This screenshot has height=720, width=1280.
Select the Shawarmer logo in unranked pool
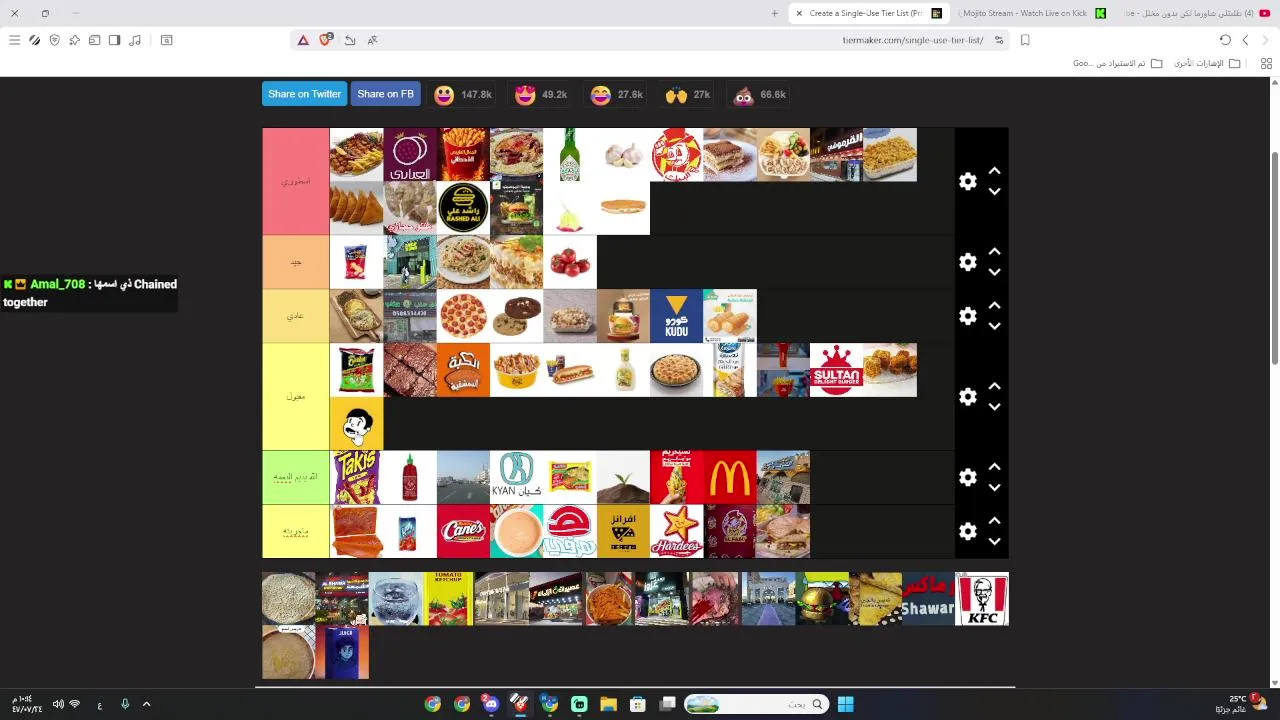928,599
